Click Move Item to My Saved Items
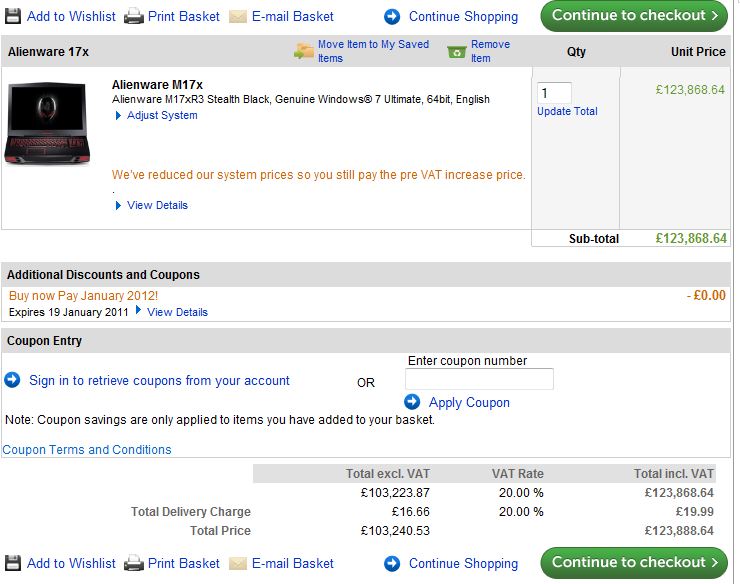Image resolution: width=740 pixels, height=584 pixels. [373, 51]
